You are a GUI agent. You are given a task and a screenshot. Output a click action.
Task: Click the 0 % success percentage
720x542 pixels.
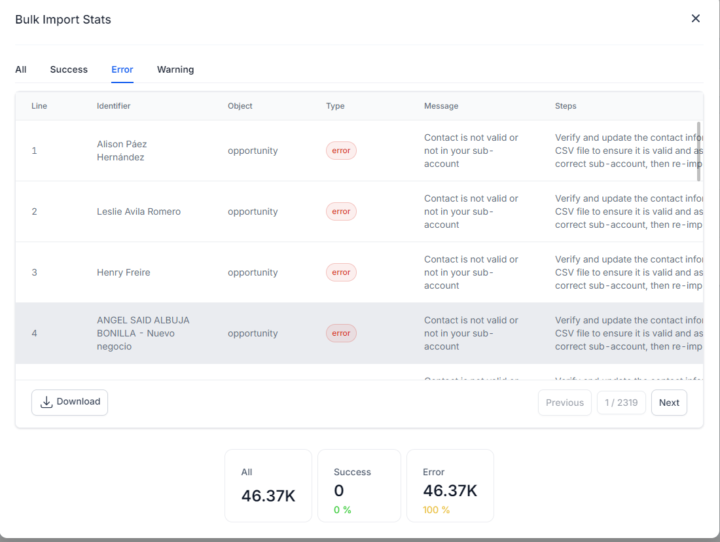[x=342, y=510]
